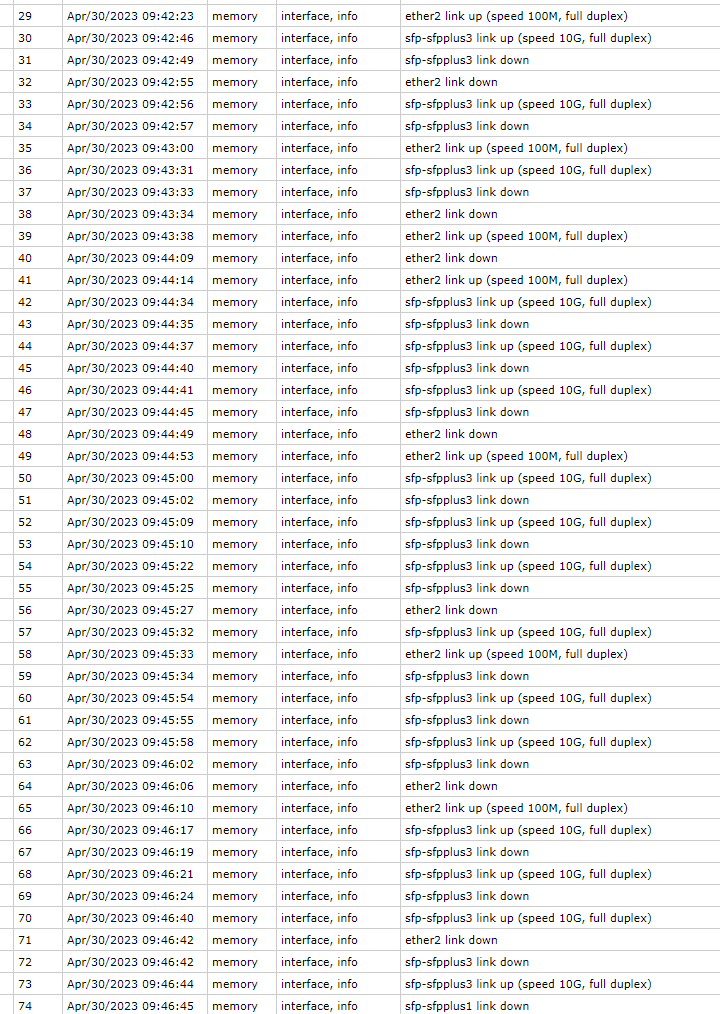Click the memory cell in row 60
The height and width of the screenshot is (1014, 720).
click(x=234, y=698)
